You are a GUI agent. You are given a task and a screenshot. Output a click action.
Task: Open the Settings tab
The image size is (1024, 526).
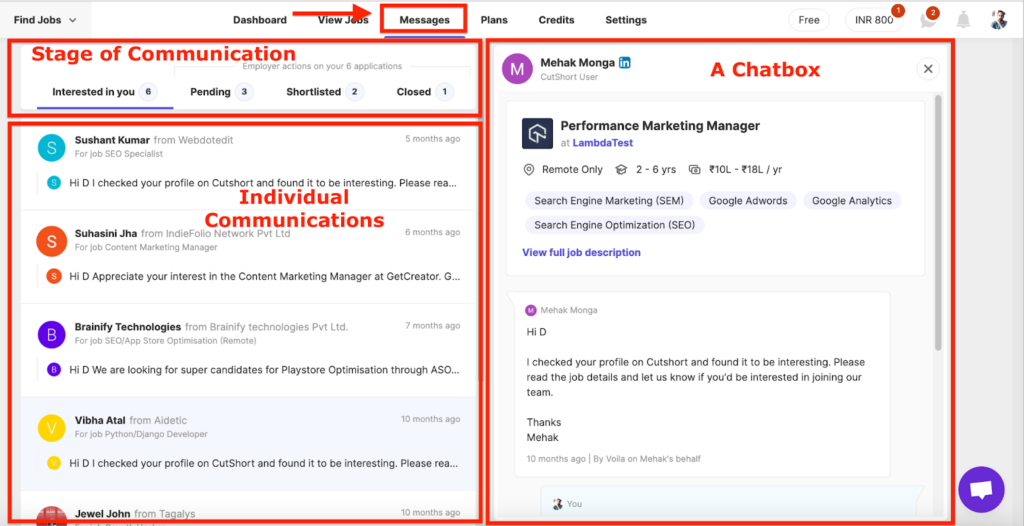click(626, 20)
